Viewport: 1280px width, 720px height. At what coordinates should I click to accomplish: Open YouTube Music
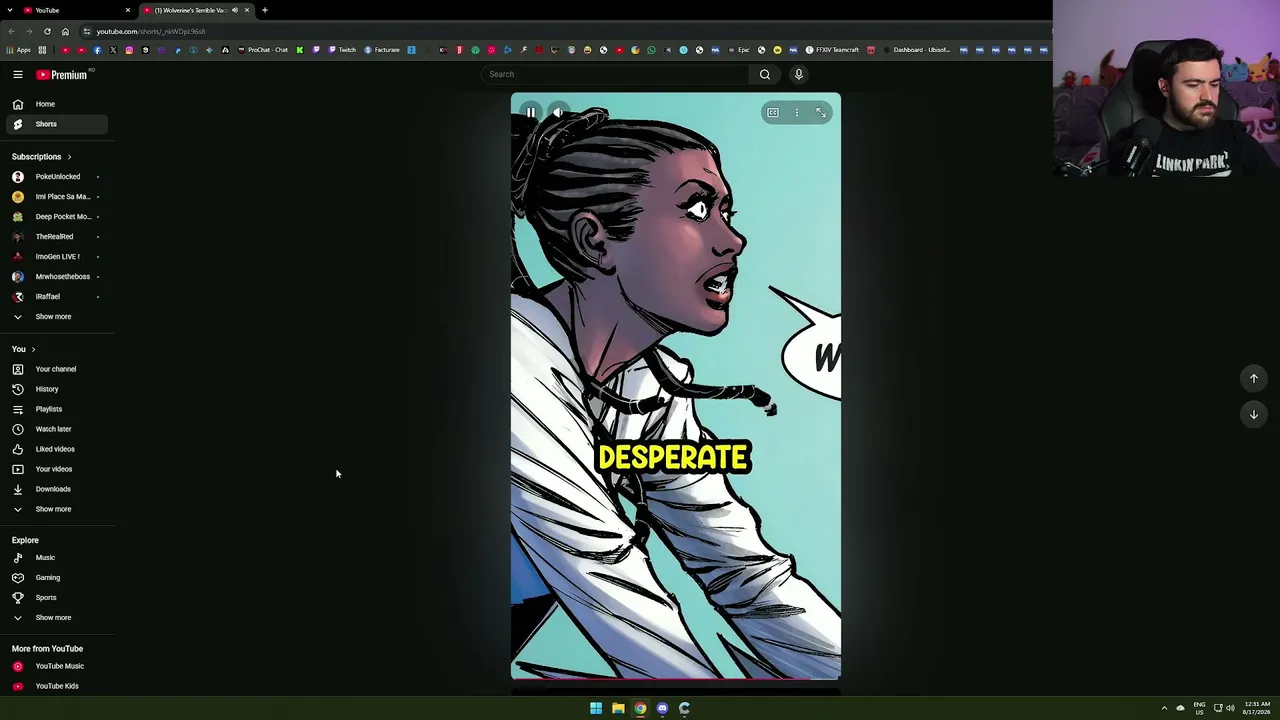[x=55, y=666]
